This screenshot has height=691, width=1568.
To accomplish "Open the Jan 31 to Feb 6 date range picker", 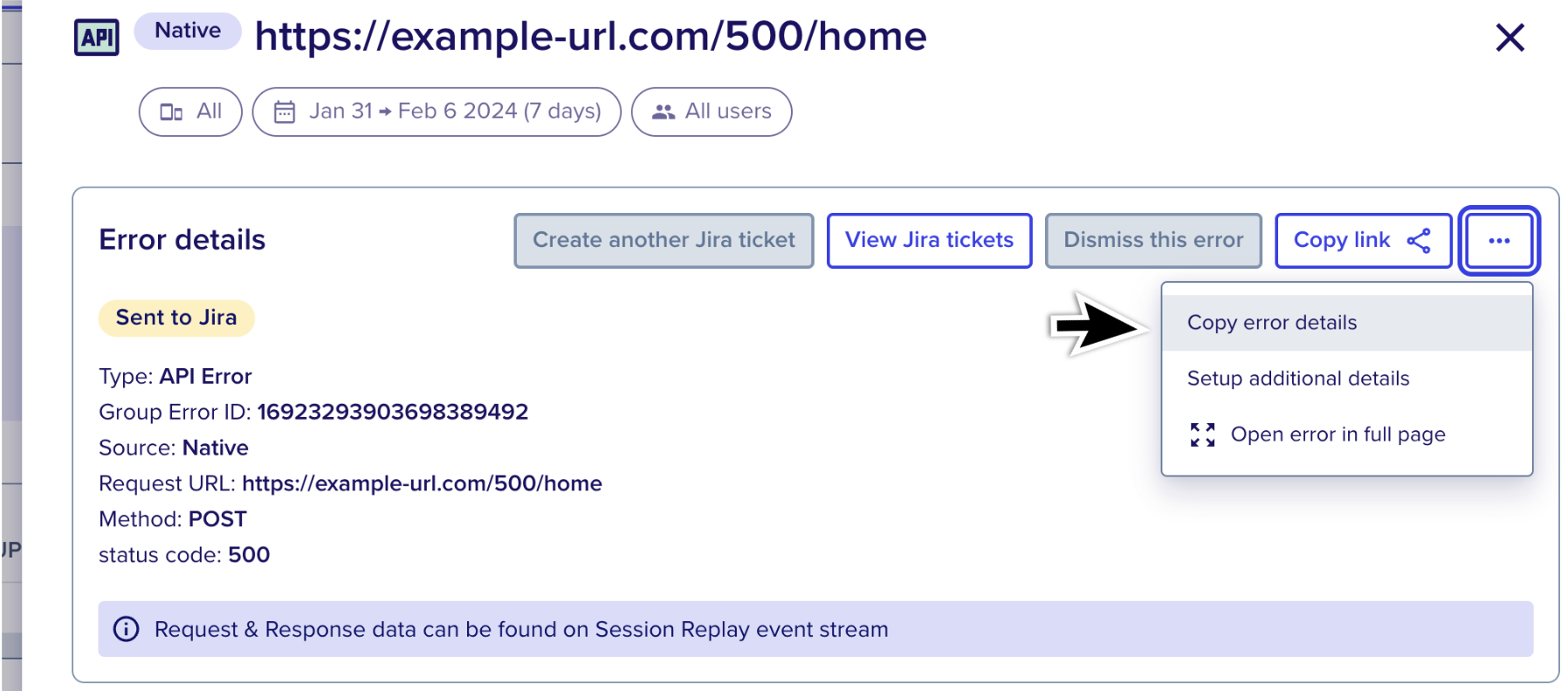I will click(x=437, y=112).
